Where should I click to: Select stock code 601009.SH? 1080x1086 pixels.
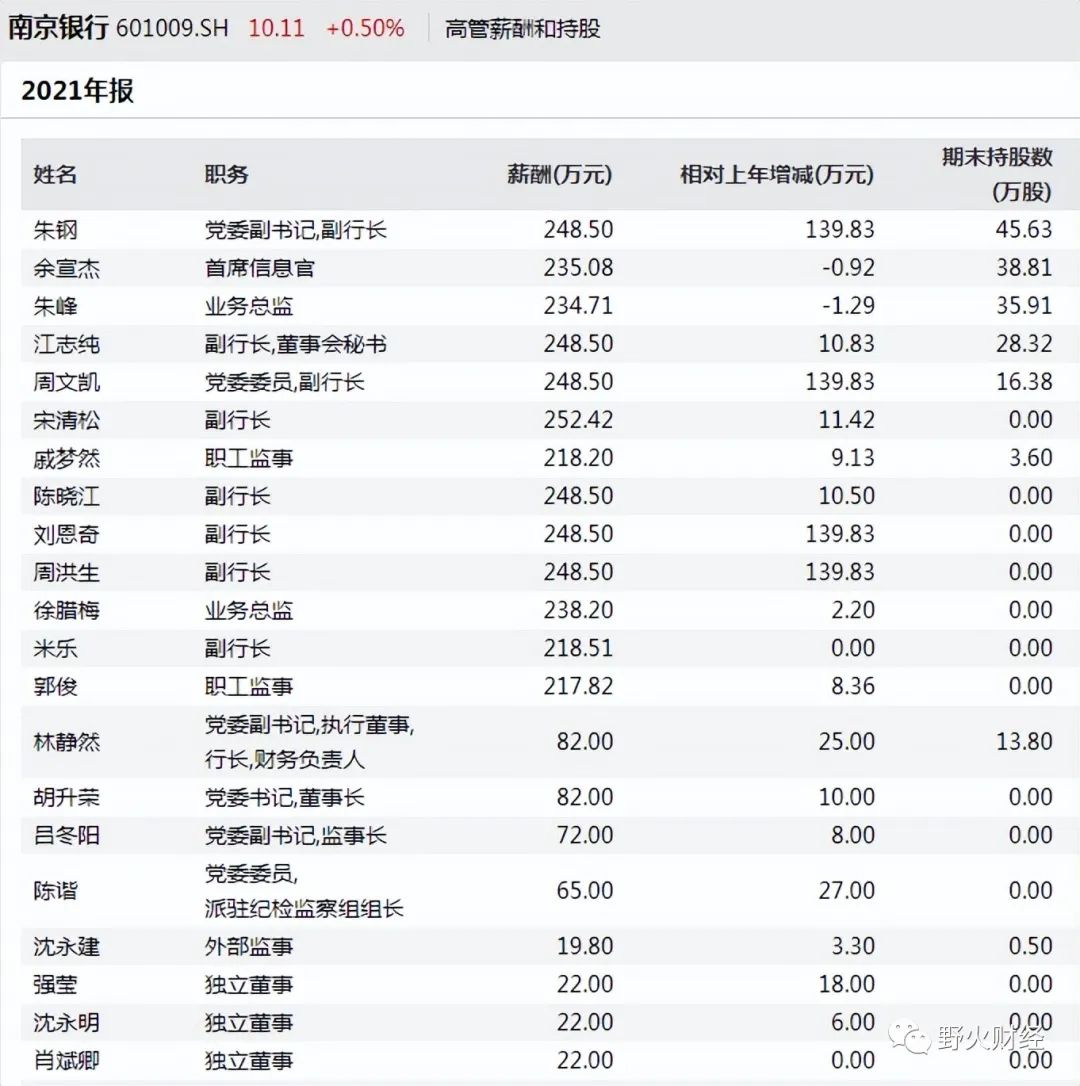click(172, 28)
